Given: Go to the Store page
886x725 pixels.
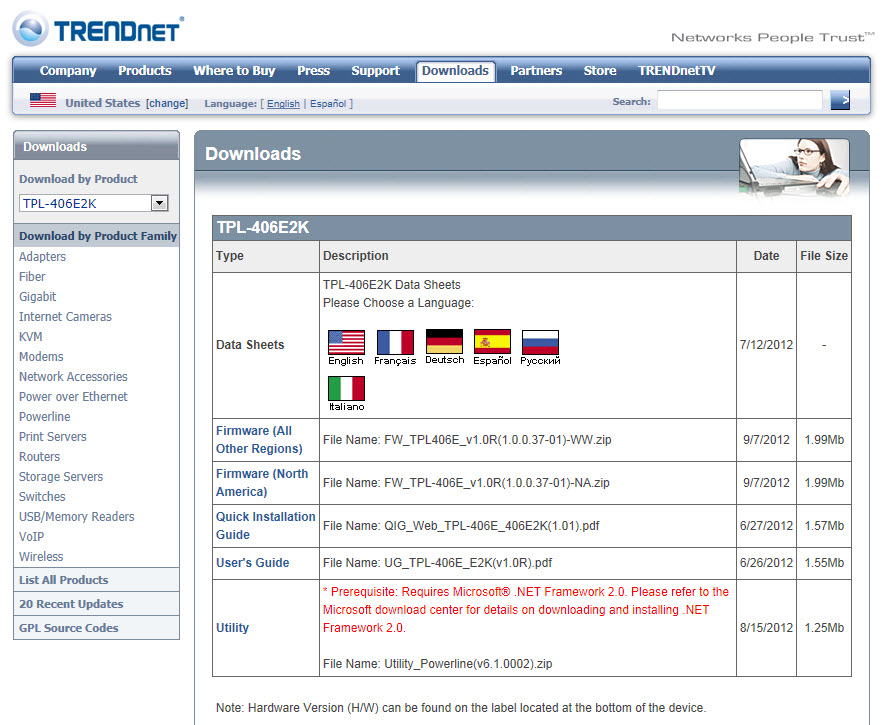Looking at the screenshot, I should click(600, 71).
